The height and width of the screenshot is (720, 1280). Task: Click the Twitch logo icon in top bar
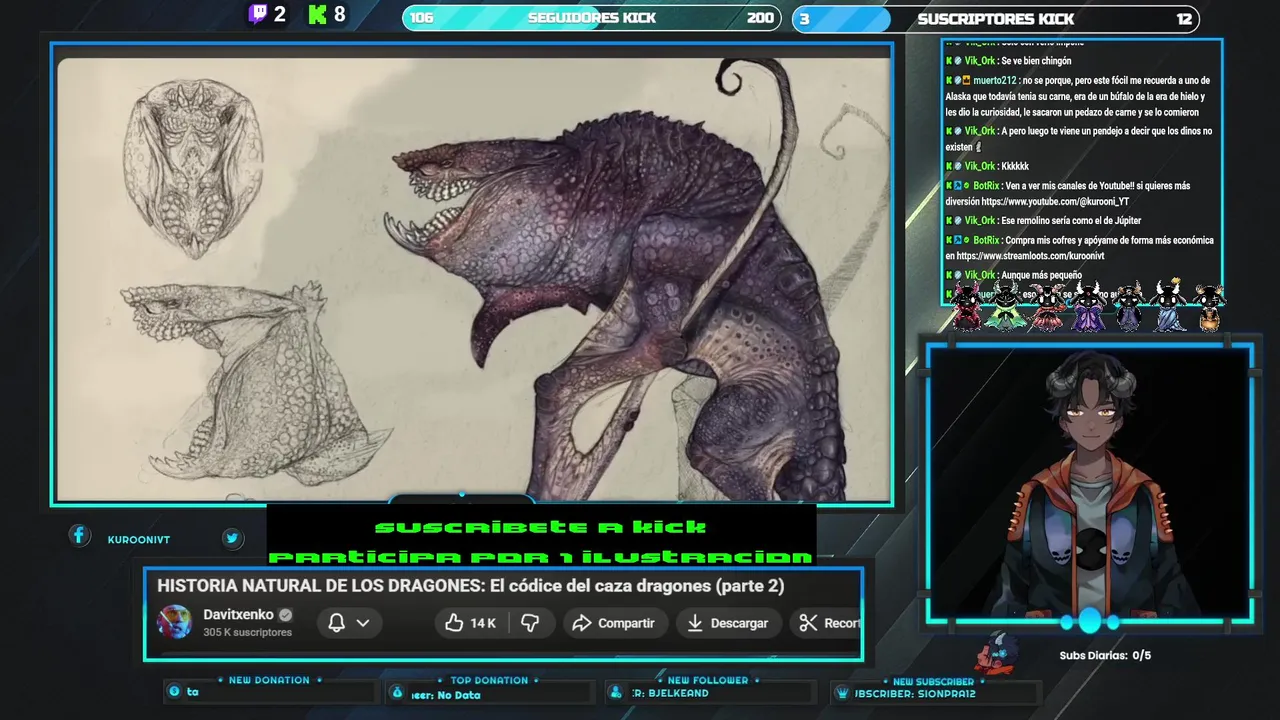click(258, 14)
